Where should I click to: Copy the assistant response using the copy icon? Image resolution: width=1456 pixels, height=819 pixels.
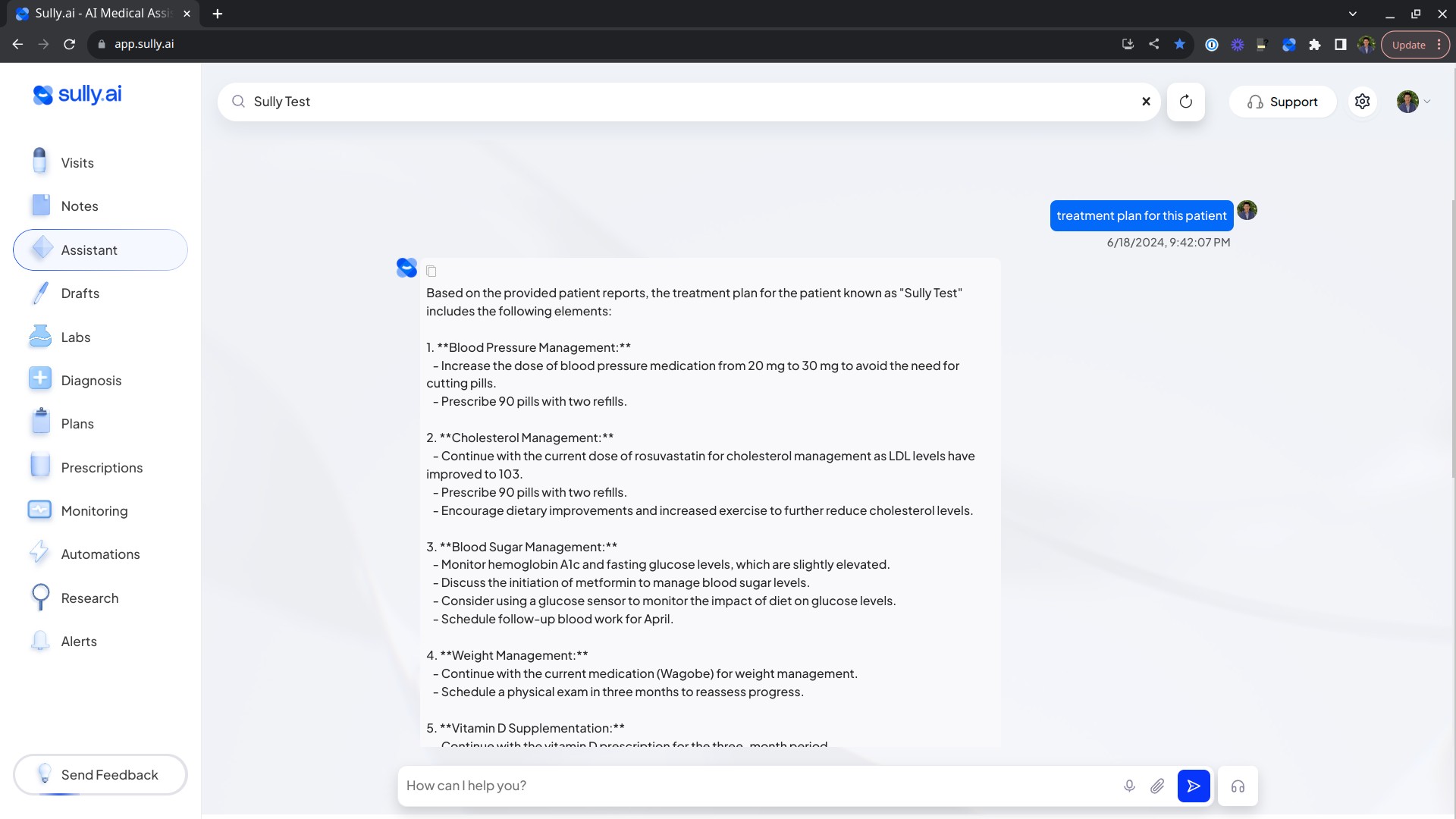[x=431, y=271]
